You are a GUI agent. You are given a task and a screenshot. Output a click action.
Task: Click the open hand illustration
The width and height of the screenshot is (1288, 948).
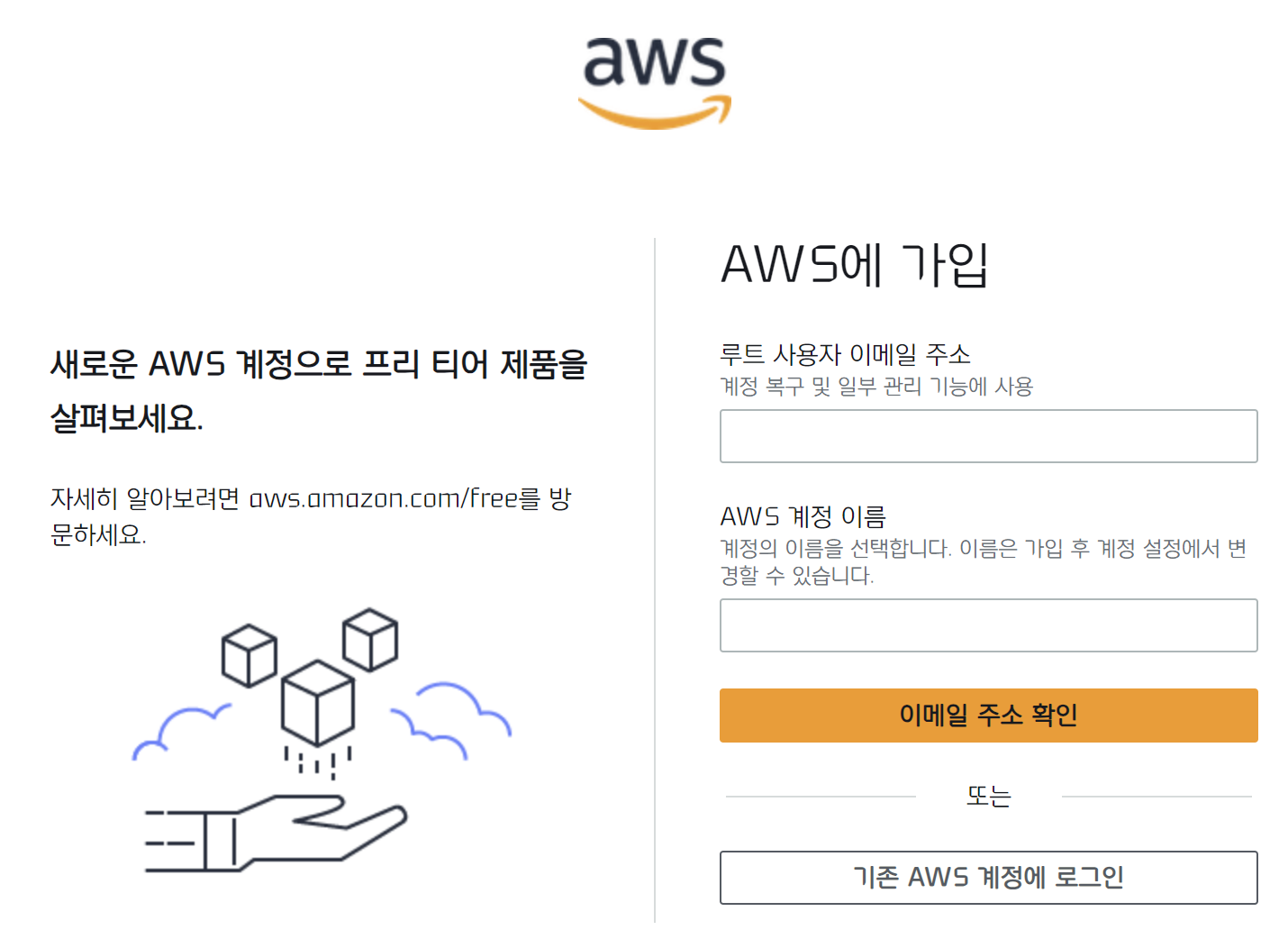tap(276, 834)
